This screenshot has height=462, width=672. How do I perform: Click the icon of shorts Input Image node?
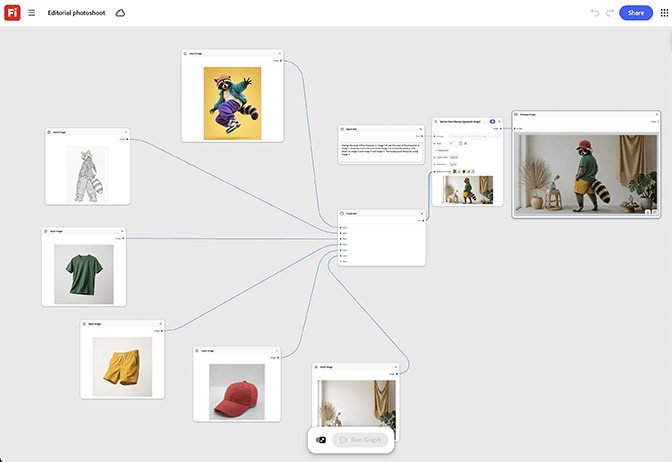(x=84, y=324)
